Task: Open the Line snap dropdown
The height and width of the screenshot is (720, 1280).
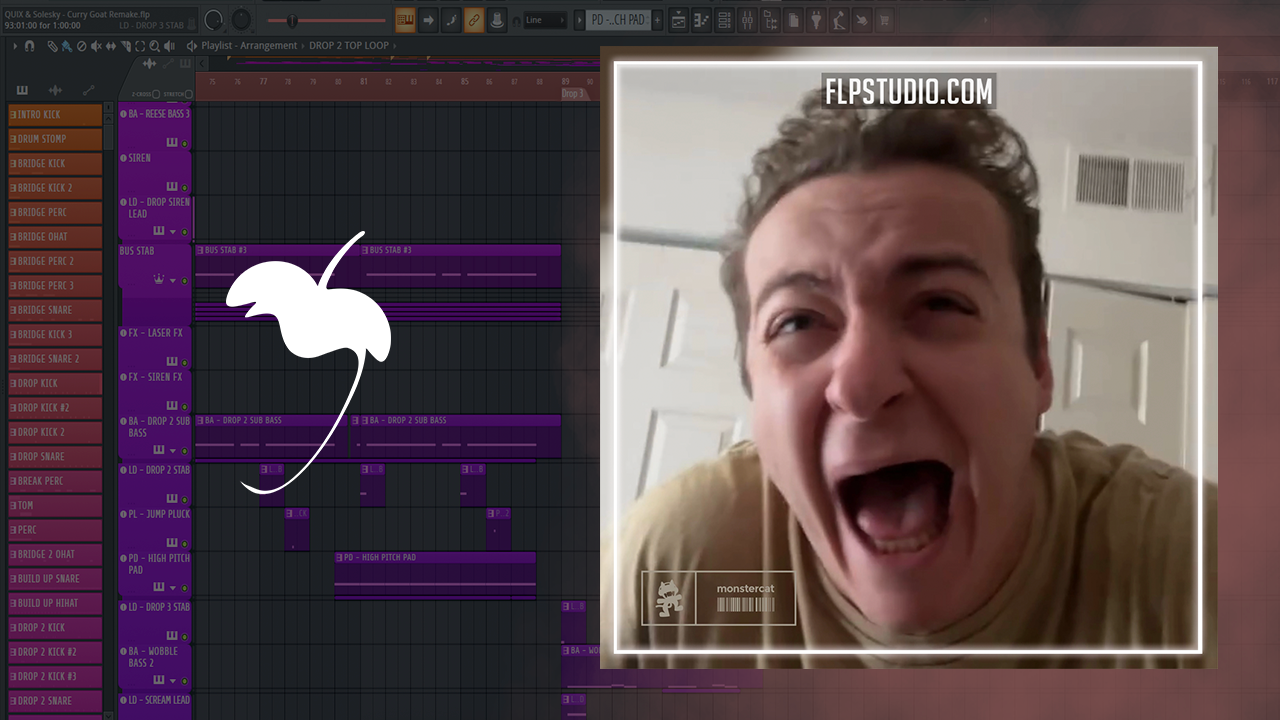Action: pos(545,20)
